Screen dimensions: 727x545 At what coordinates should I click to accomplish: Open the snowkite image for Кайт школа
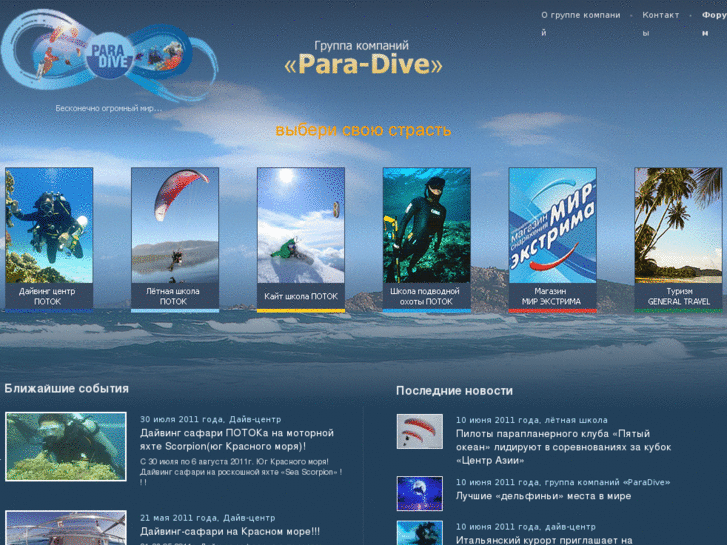point(301,225)
